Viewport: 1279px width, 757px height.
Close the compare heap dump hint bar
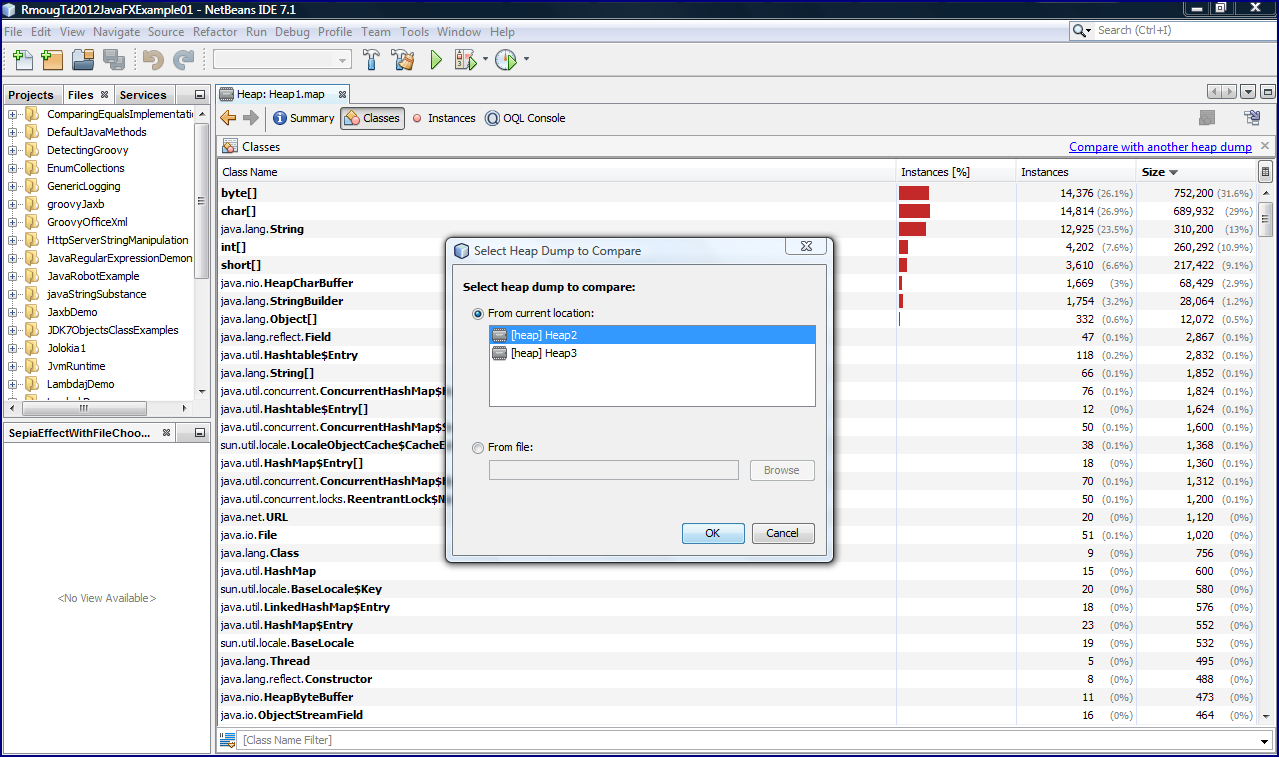pos(1265,146)
